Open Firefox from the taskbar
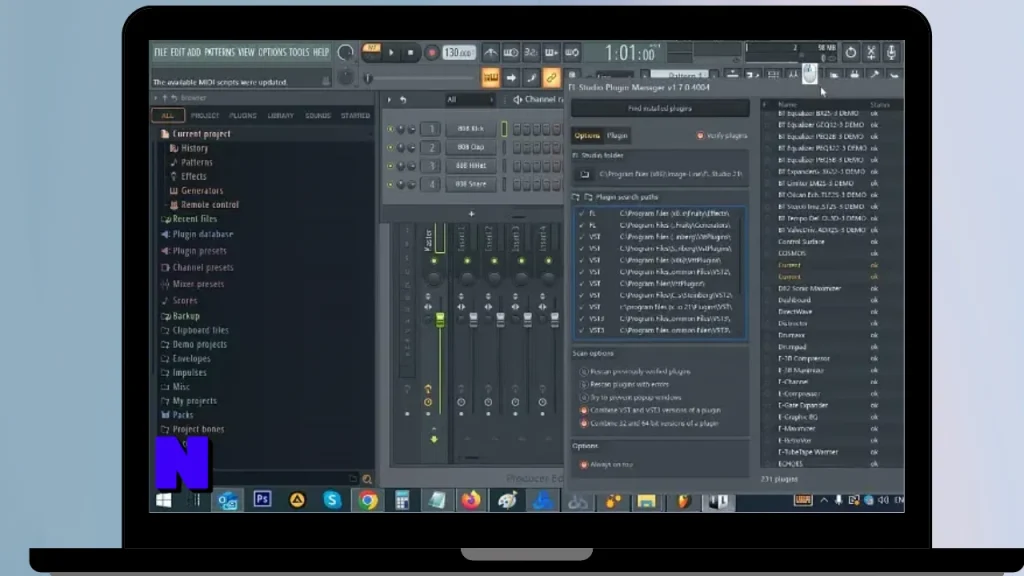 [471, 501]
